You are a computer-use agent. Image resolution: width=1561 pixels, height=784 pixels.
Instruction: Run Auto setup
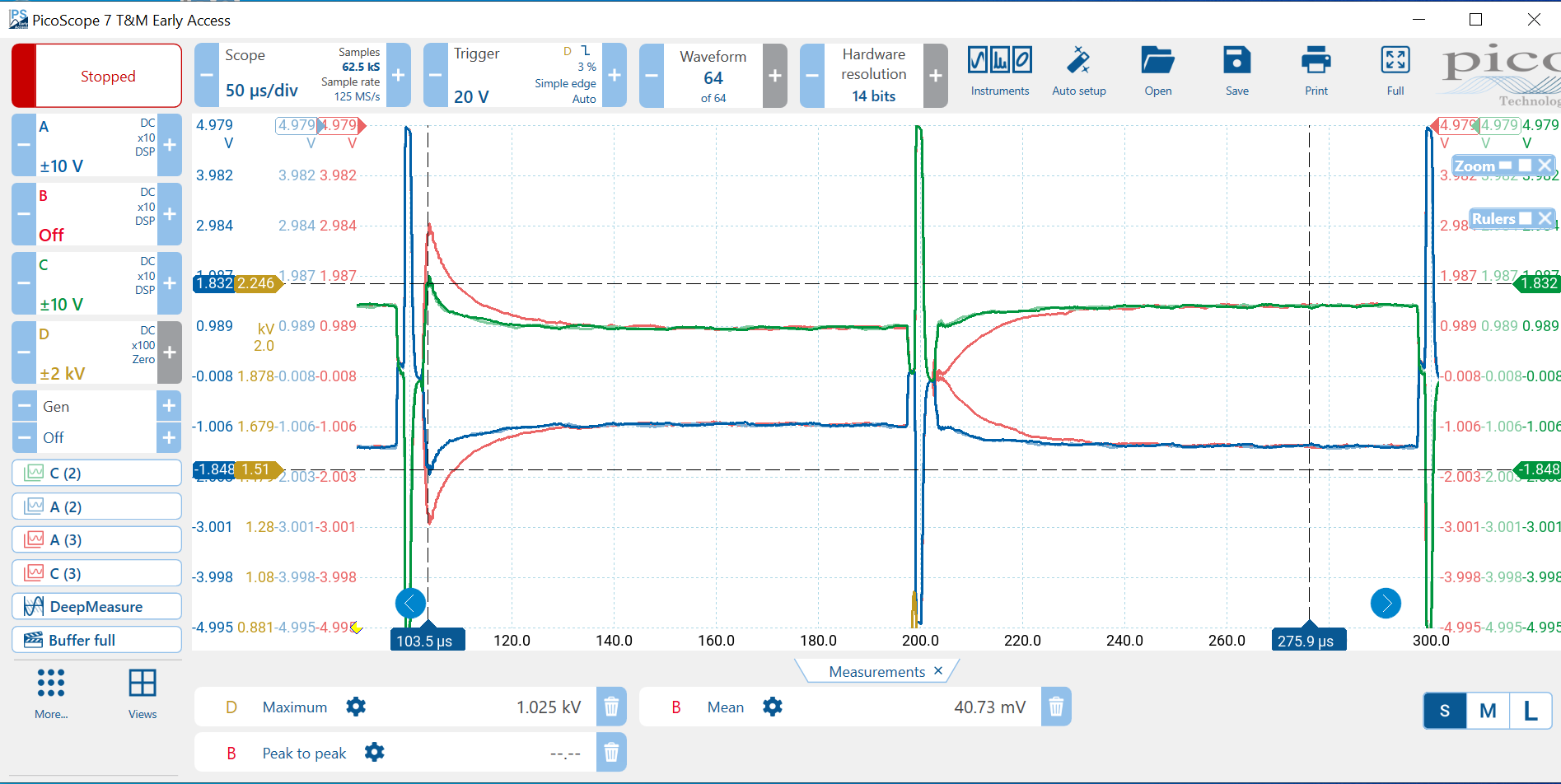tap(1078, 72)
